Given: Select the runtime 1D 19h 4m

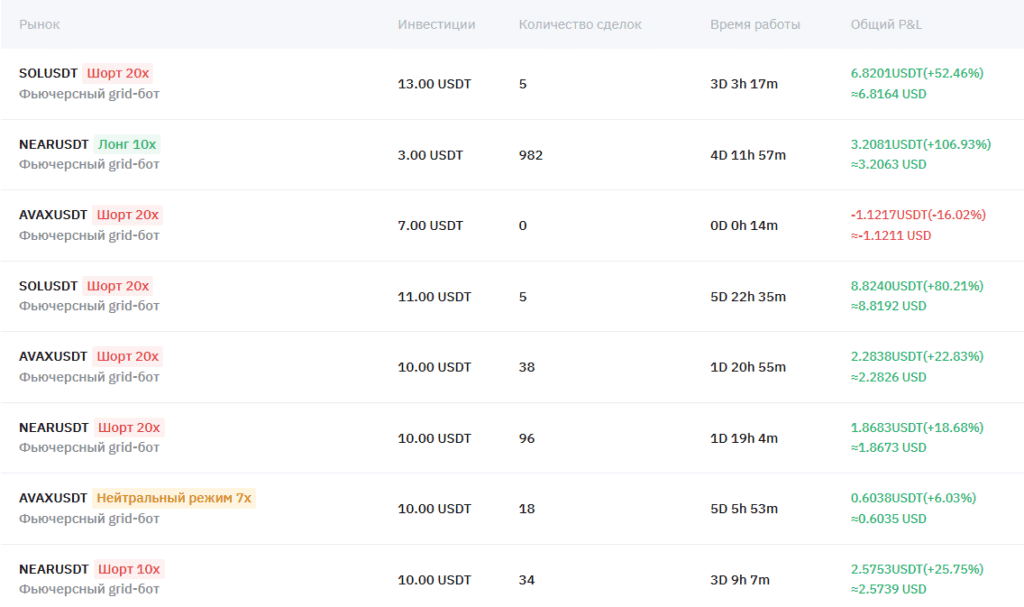Looking at the screenshot, I should (744, 438).
